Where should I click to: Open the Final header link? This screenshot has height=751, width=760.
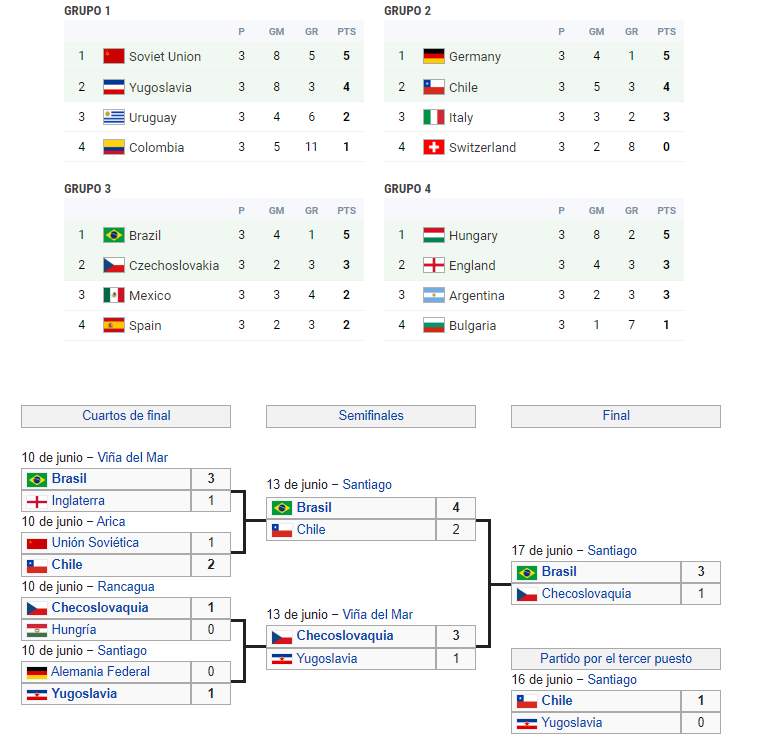pos(616,415)
